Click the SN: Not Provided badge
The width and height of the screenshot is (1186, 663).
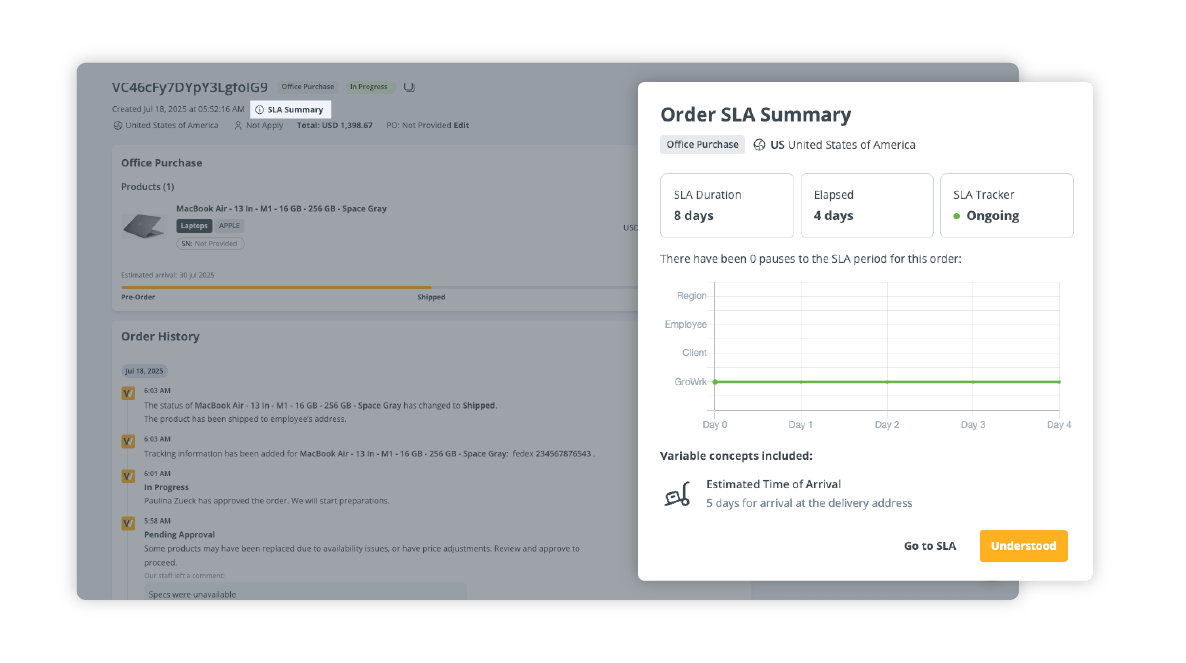[210, 243]
